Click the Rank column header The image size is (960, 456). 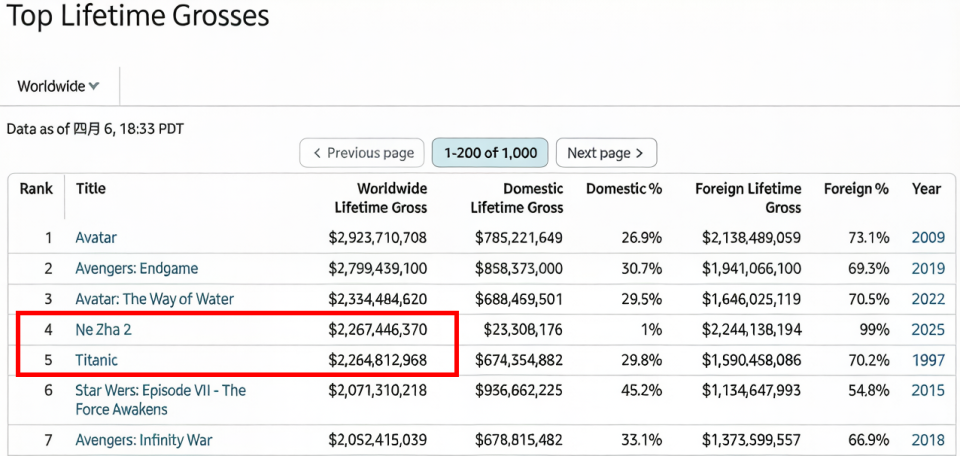click(x=36, y=189)
